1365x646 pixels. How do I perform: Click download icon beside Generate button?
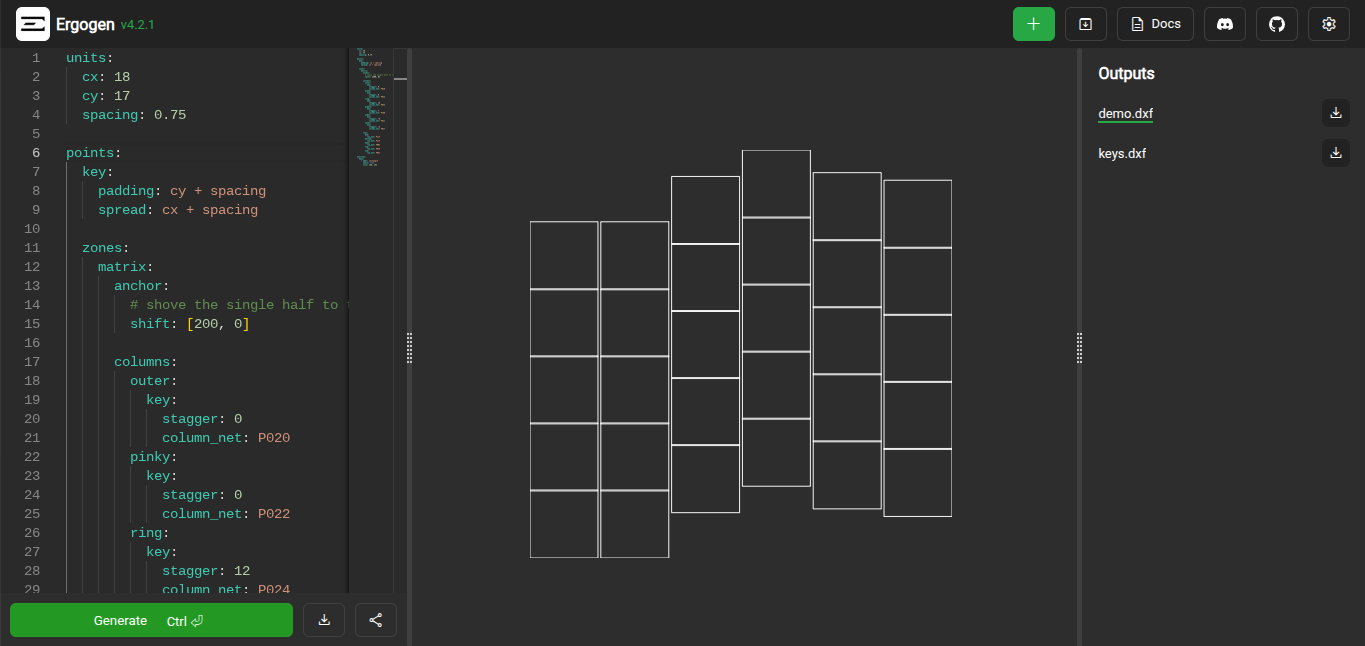(324, 620)
